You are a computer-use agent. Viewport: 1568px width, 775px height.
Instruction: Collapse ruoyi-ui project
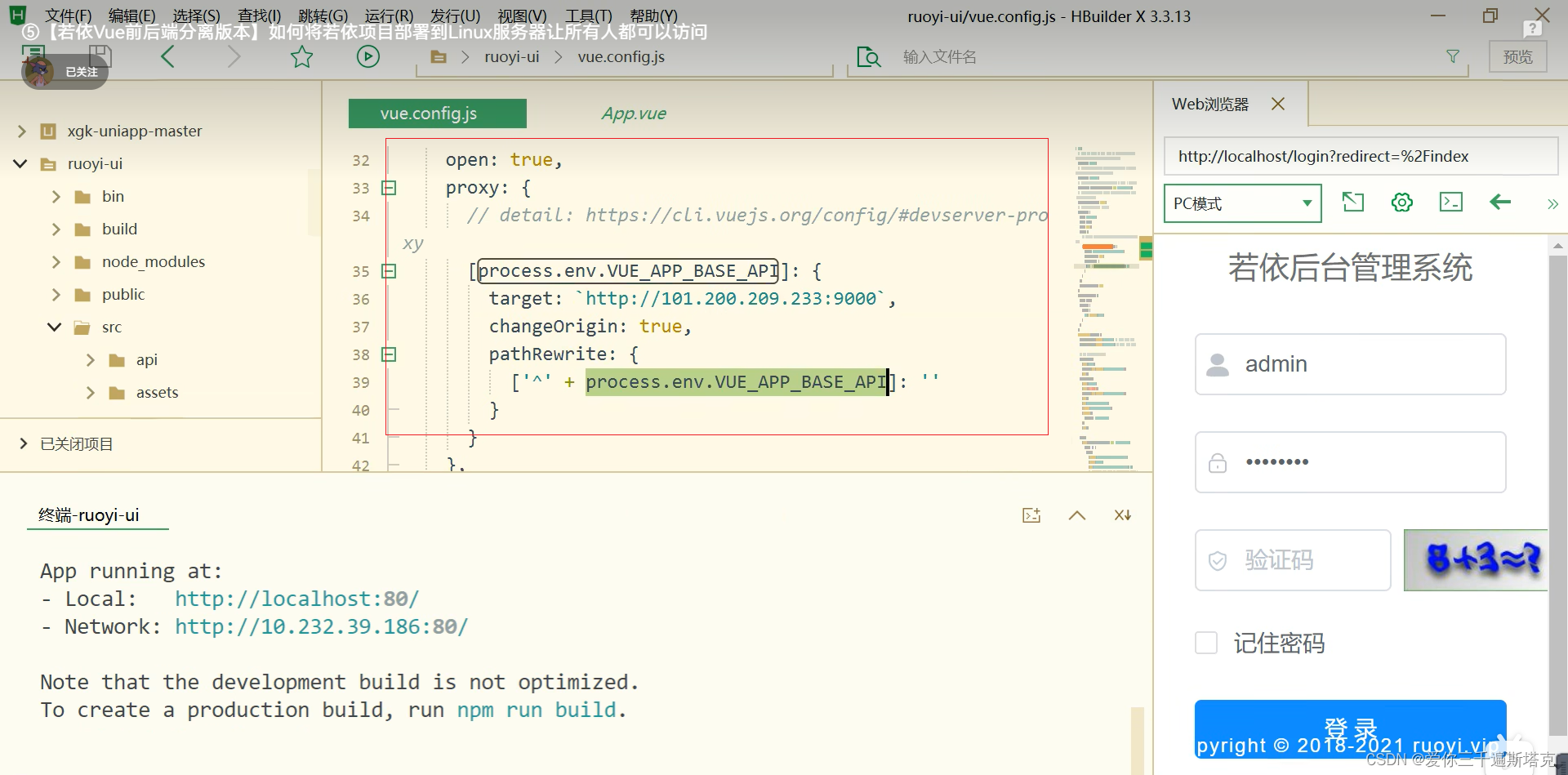(x=20, y=163)
